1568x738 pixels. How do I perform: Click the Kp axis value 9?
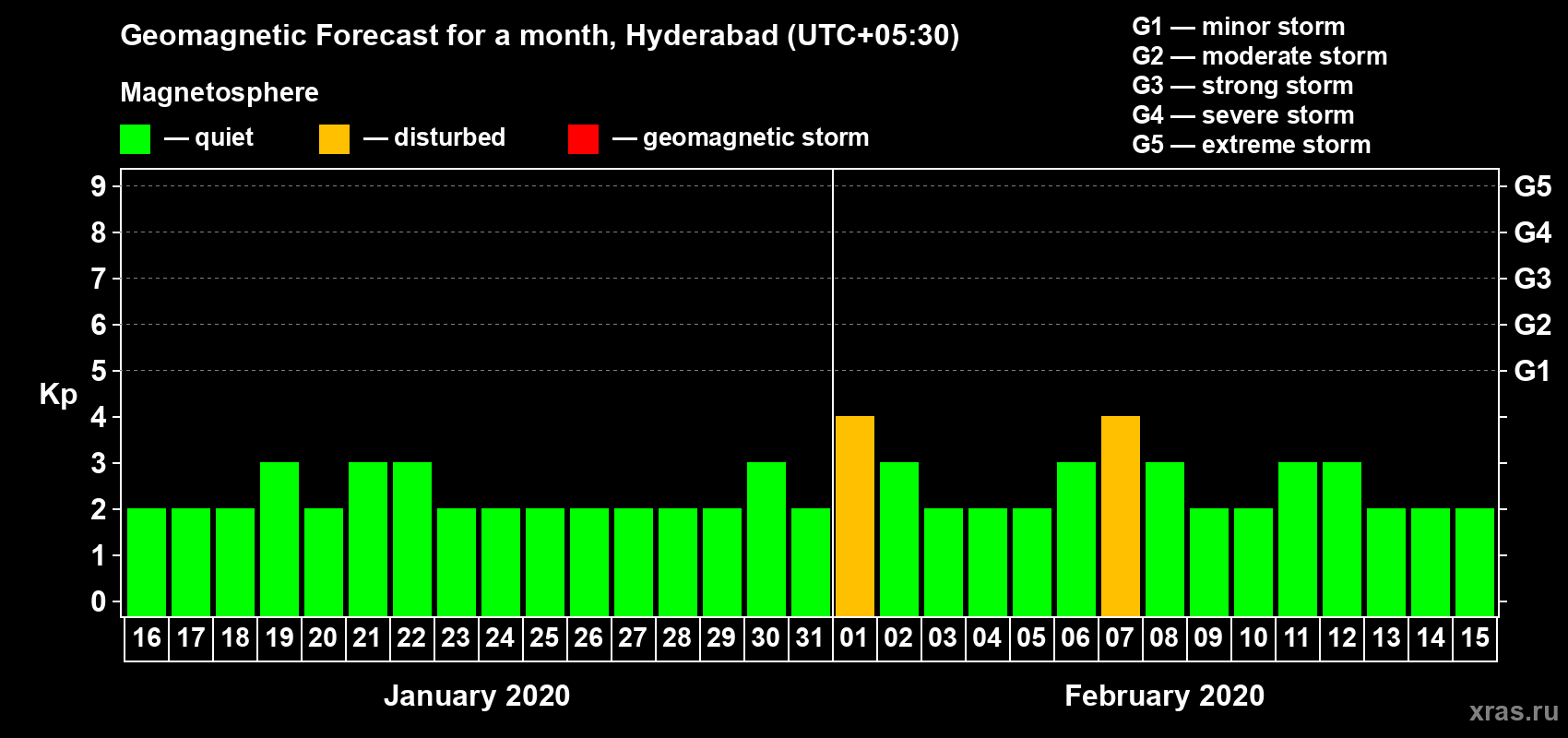99,186
